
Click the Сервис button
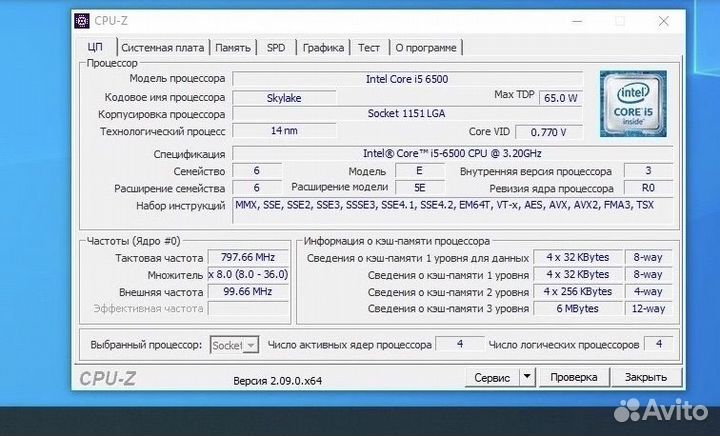coord(492,378)
